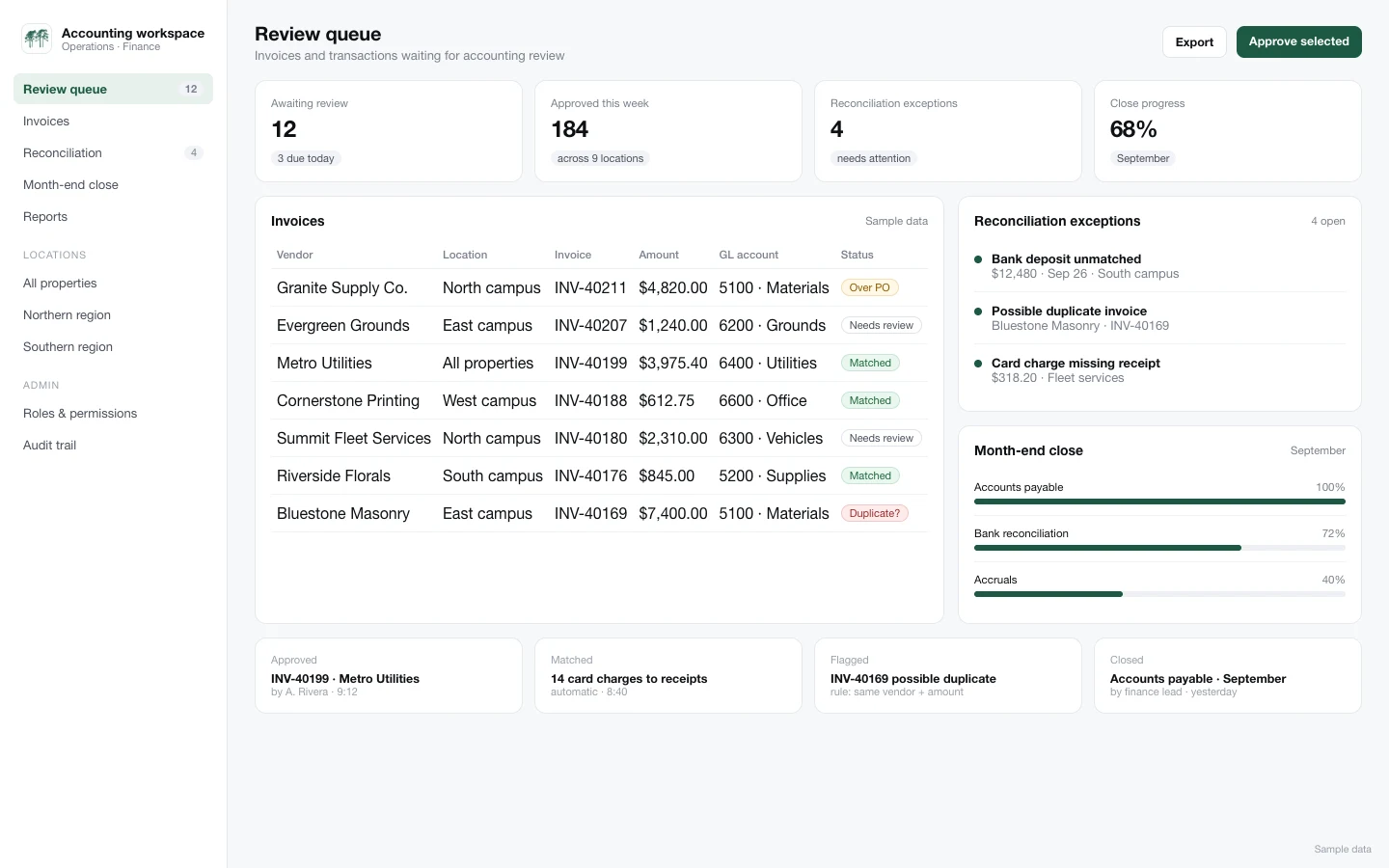Open the Approved this week card
Screen dimensions: 1389x868
click(668, 131)
